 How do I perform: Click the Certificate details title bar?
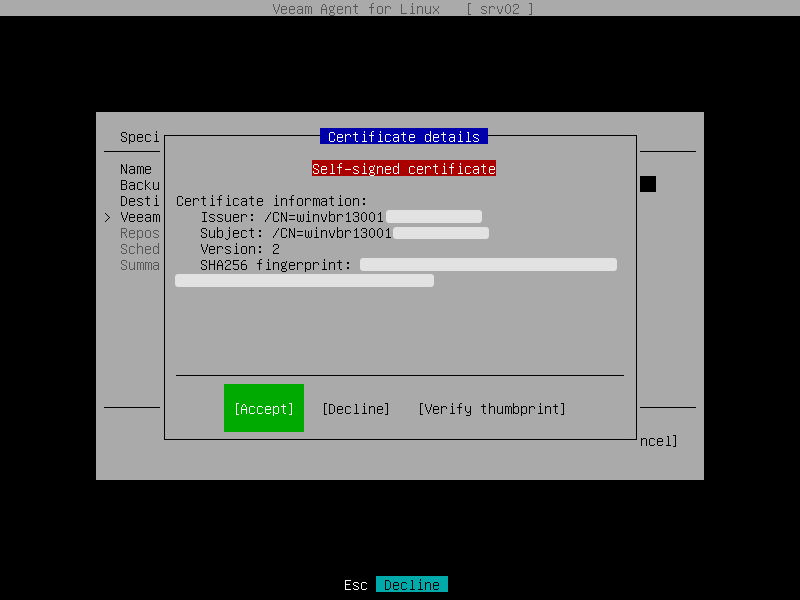point(403,136)
